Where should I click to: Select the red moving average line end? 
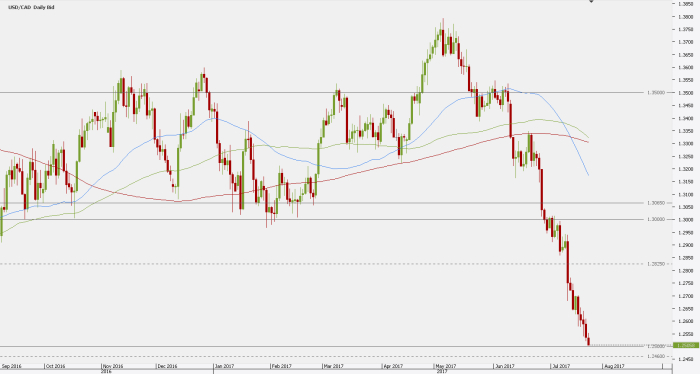pos(588,142)
